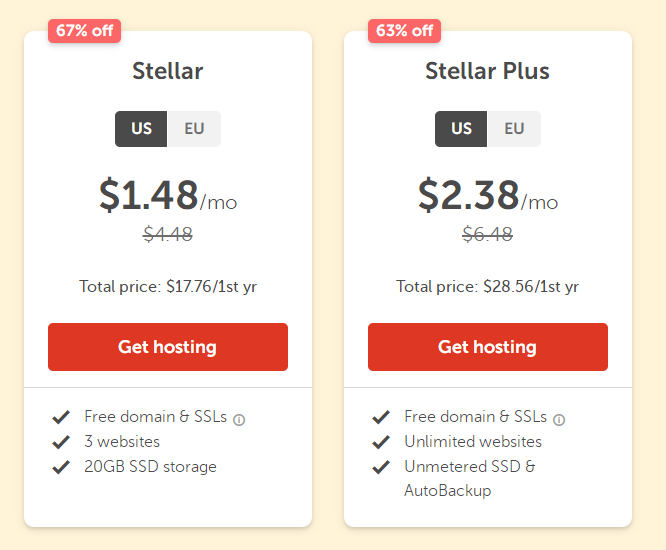Click the Stellar plan title
Viewport: 666px width, 550px height.
168,71
